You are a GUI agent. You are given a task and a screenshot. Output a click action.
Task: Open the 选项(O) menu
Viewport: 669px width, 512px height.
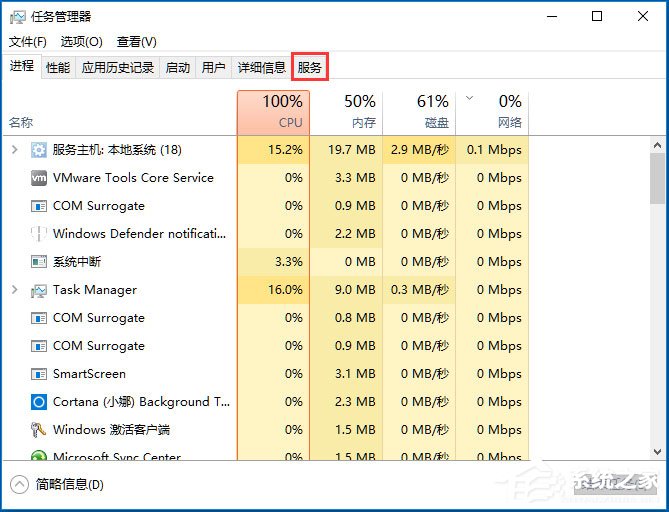coord(81,42)
